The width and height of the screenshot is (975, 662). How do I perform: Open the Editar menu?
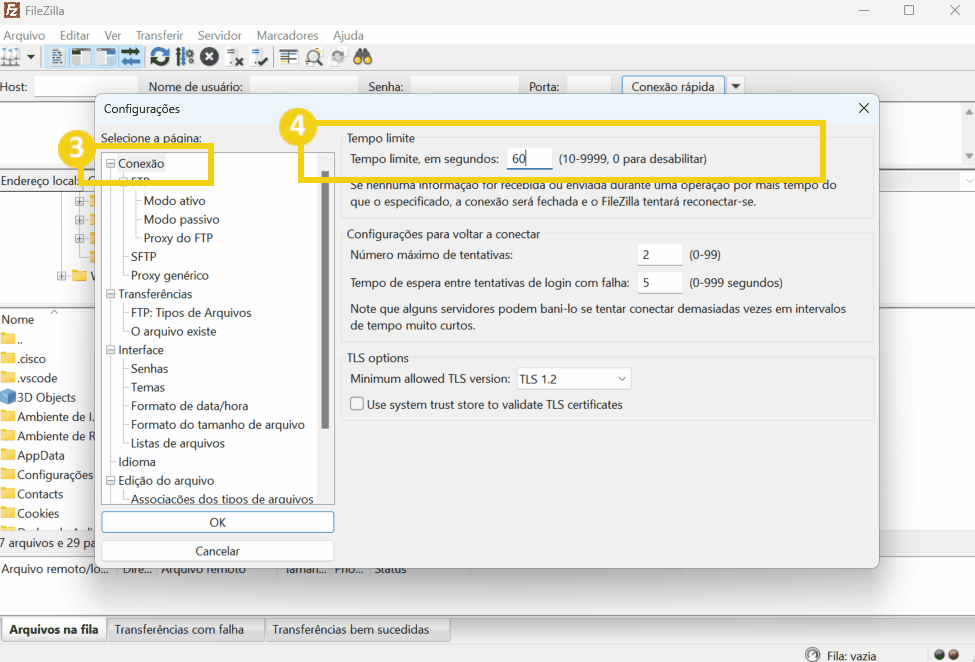(x=75, y=35)
